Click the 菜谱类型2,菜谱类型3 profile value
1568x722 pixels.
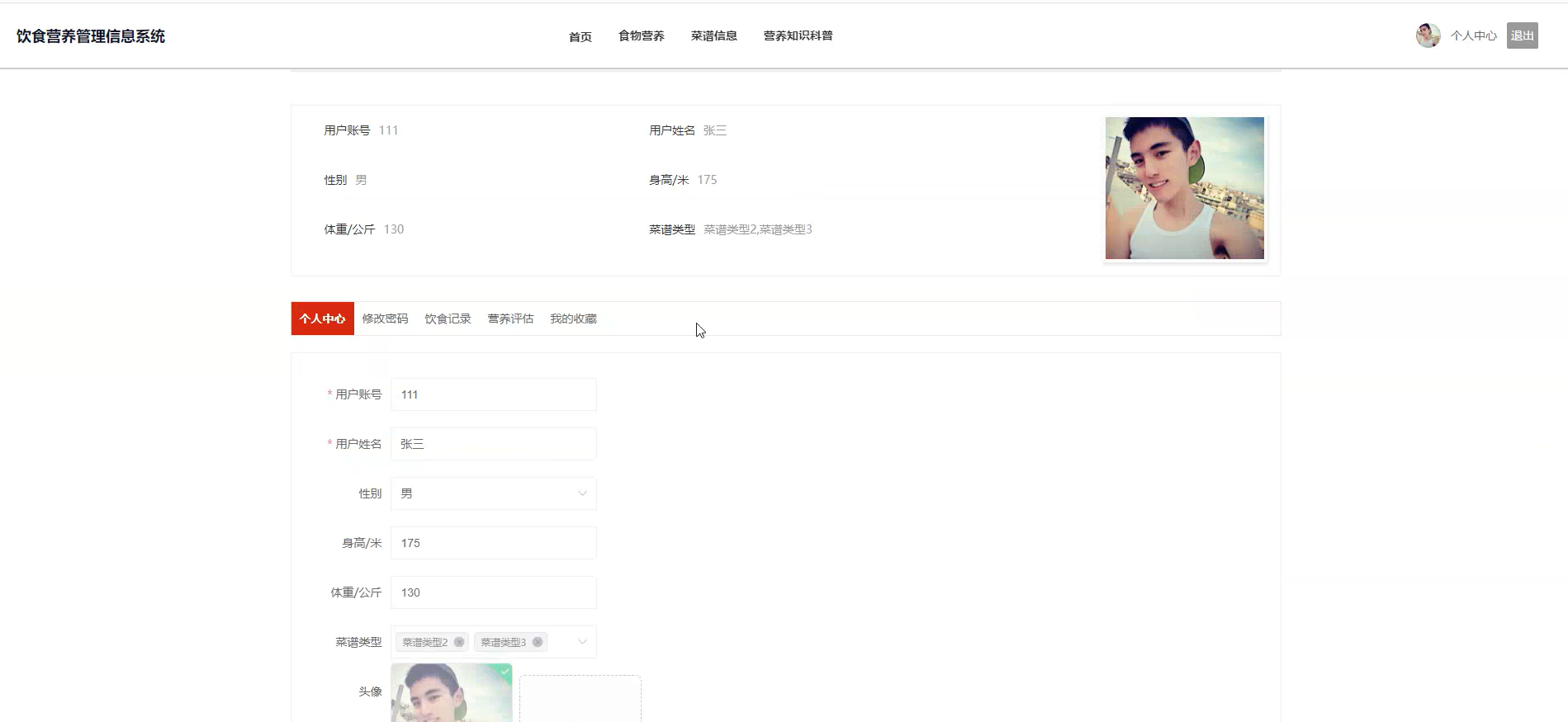pos(758,229)
